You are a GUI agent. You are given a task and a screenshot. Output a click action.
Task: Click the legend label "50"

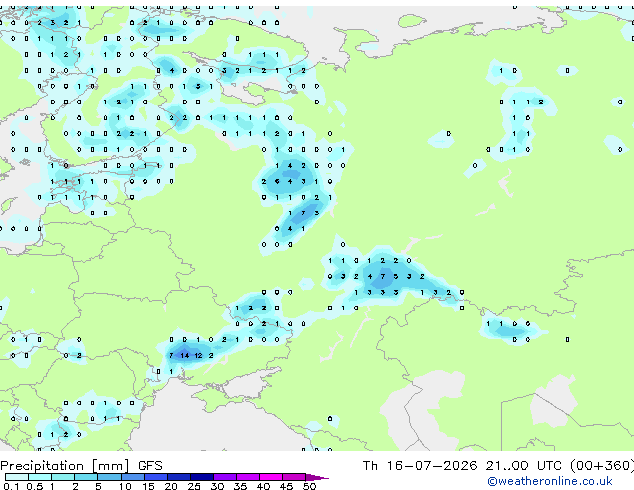coord(309,486)
